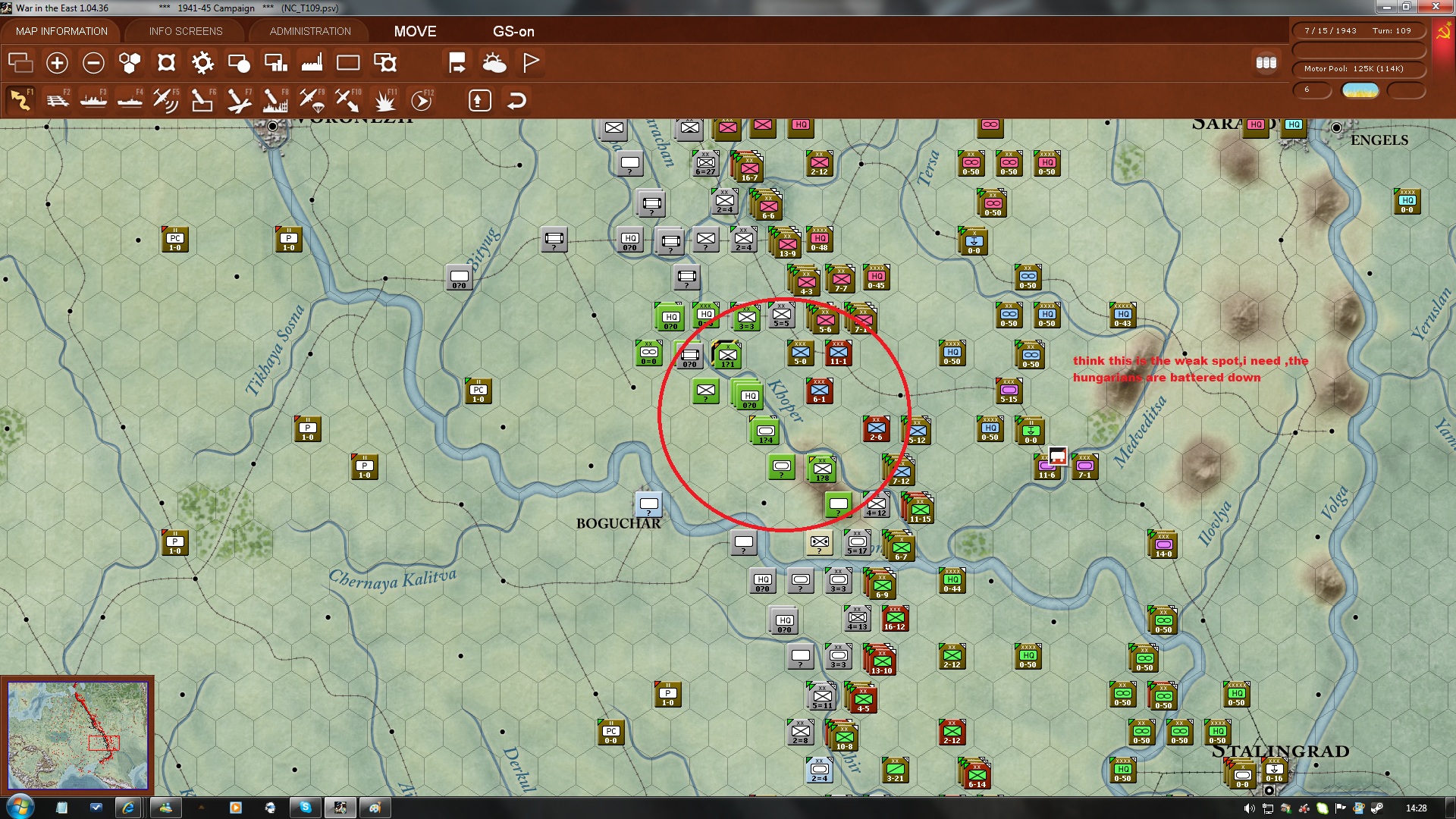Viewport: 1456px width, 819px height.
Task: Select the blue 11-1 unit counter
Action: click(x=838, y=353)
